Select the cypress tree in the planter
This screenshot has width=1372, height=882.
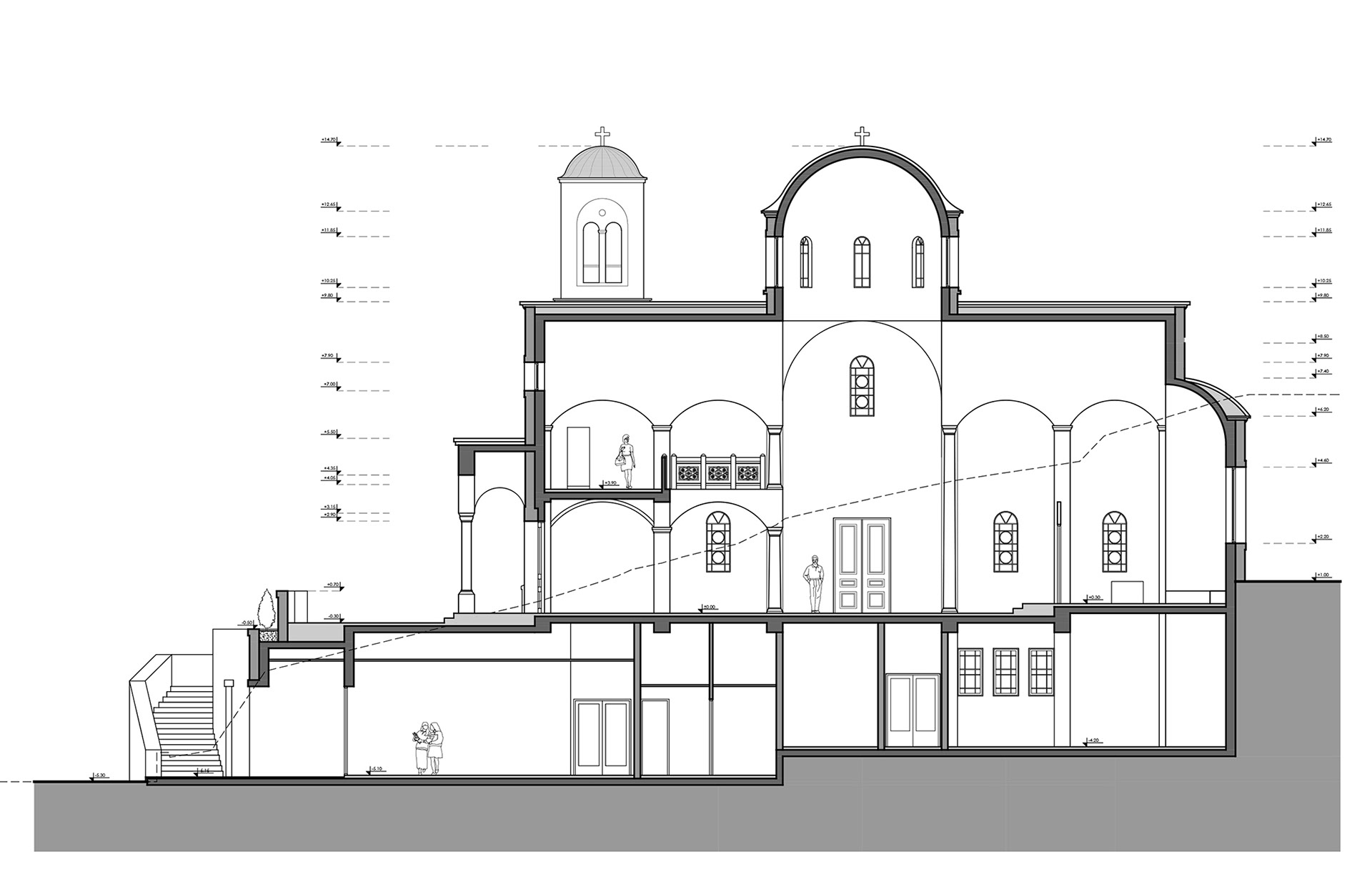pyautogui.click(x=268, y=608)
